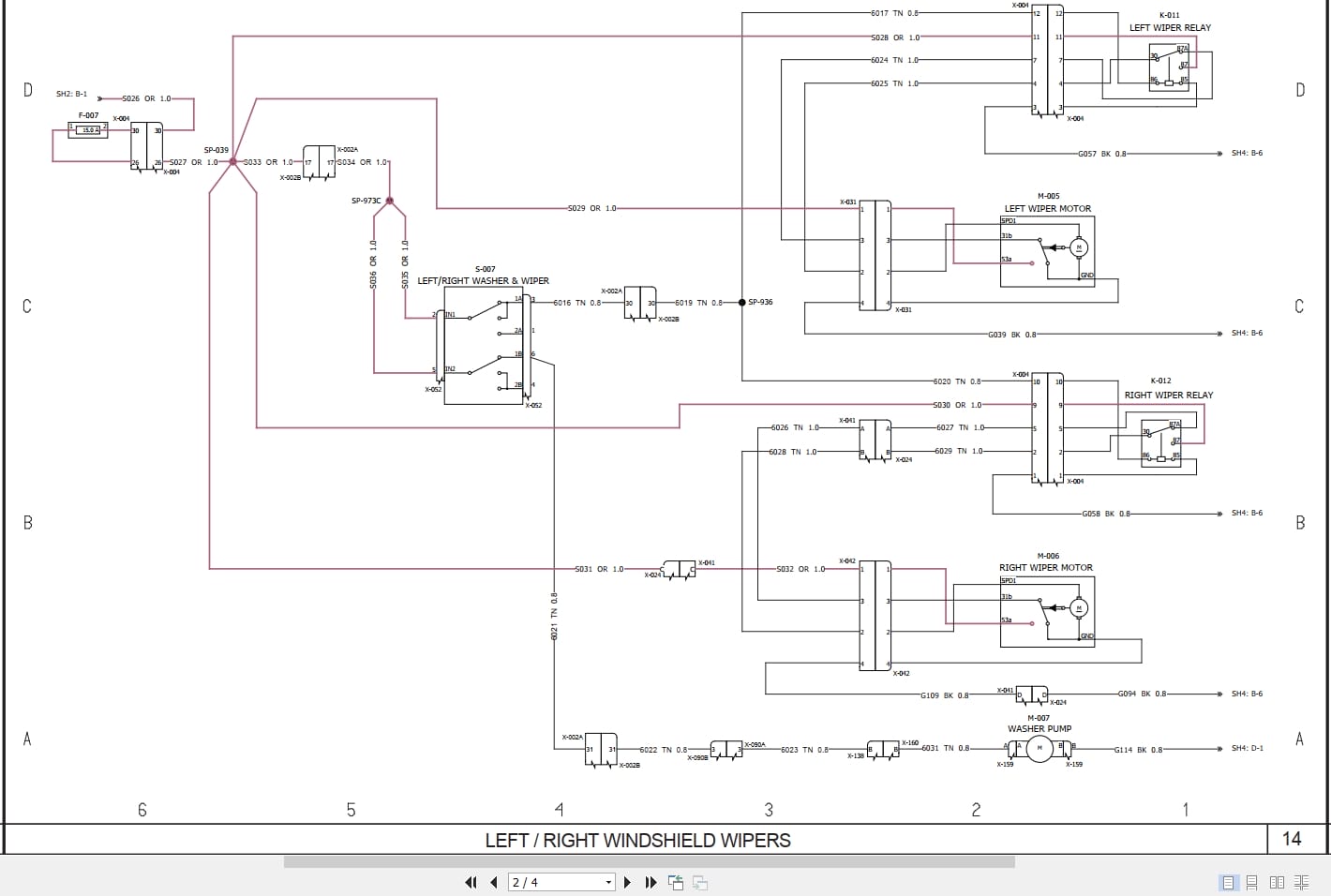1331x896 pixels.
Task: Switch to single page view
Action: click(x=1229, y=882)
